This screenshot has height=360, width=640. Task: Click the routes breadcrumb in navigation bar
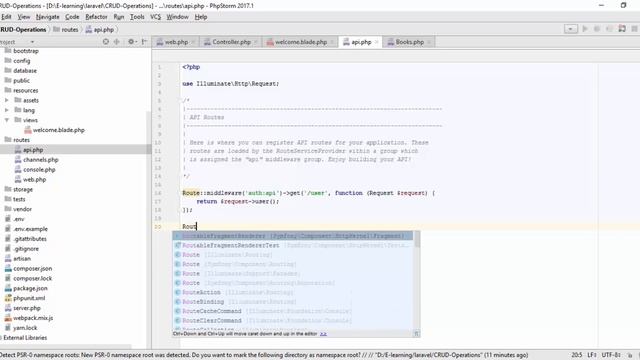(x=66, y=29)
